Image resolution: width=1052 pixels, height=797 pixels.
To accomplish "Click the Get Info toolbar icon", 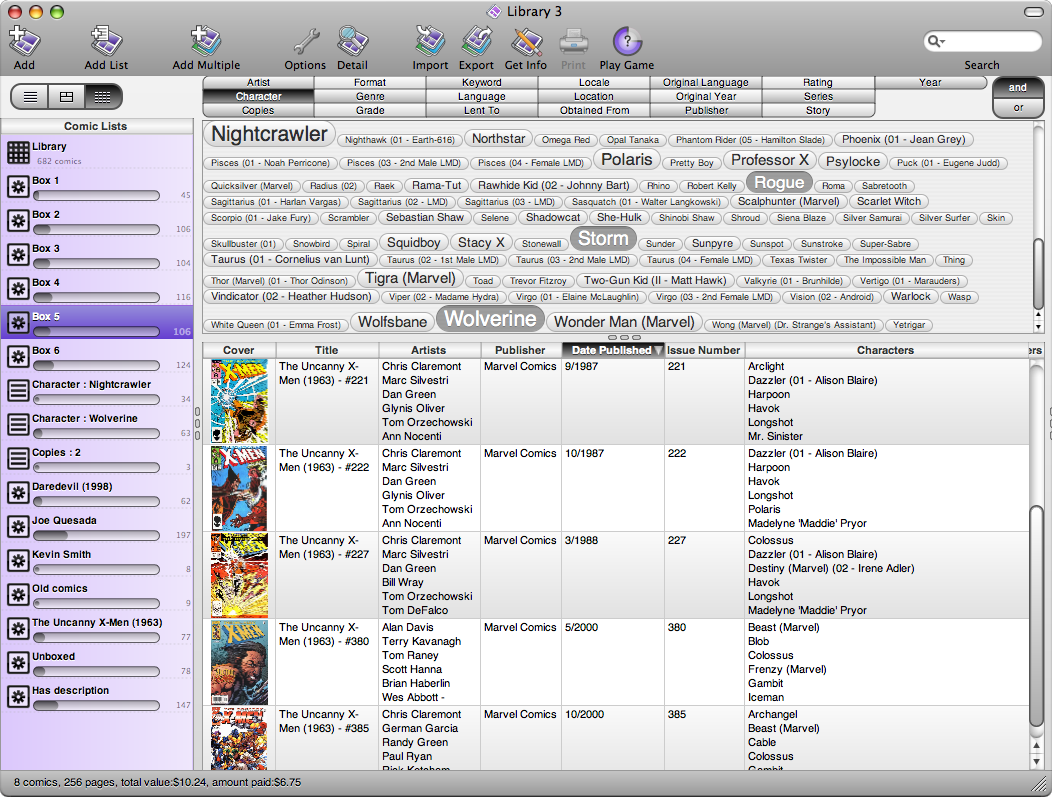I will 525,41.
